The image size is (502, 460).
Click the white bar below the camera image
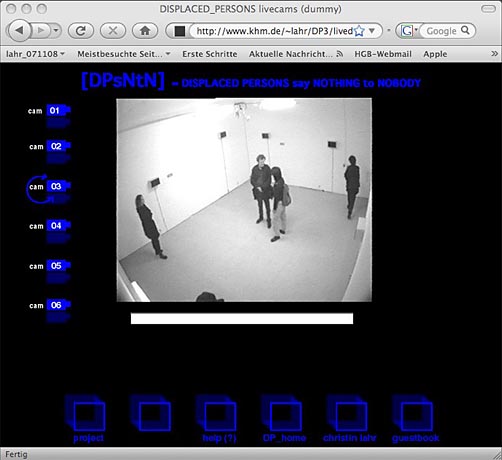click(242, 318)
